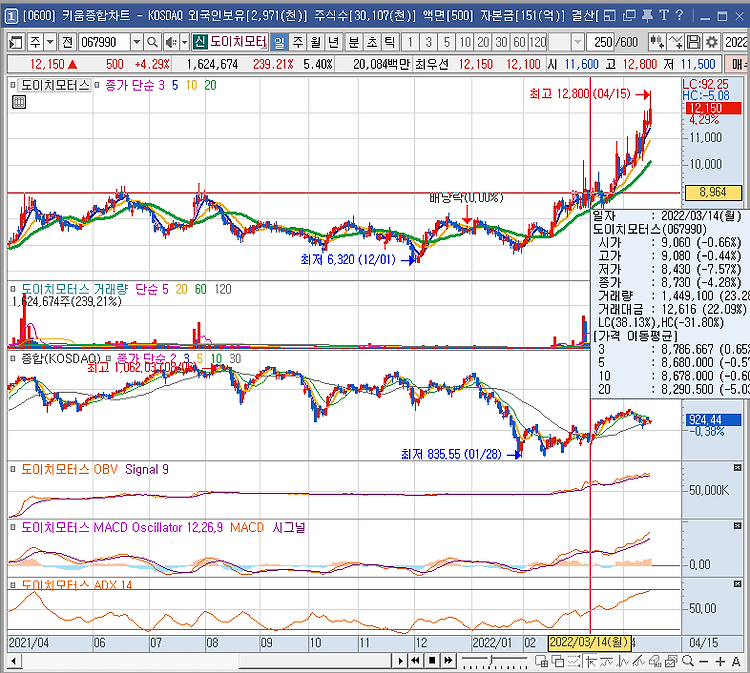
Task: Select interval button 30
Action: 501,43
